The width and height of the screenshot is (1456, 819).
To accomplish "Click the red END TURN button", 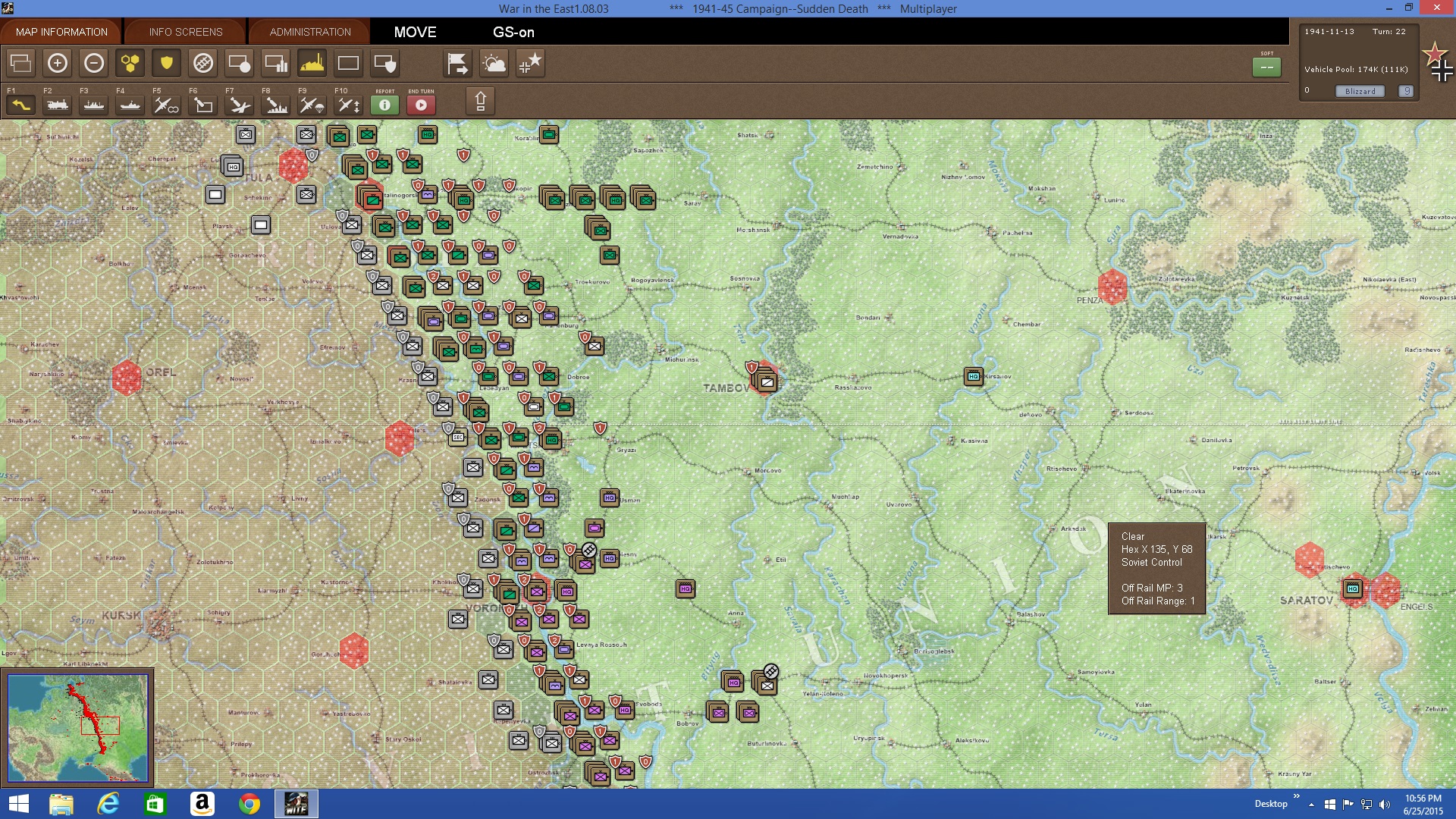I will pos(421,105).
